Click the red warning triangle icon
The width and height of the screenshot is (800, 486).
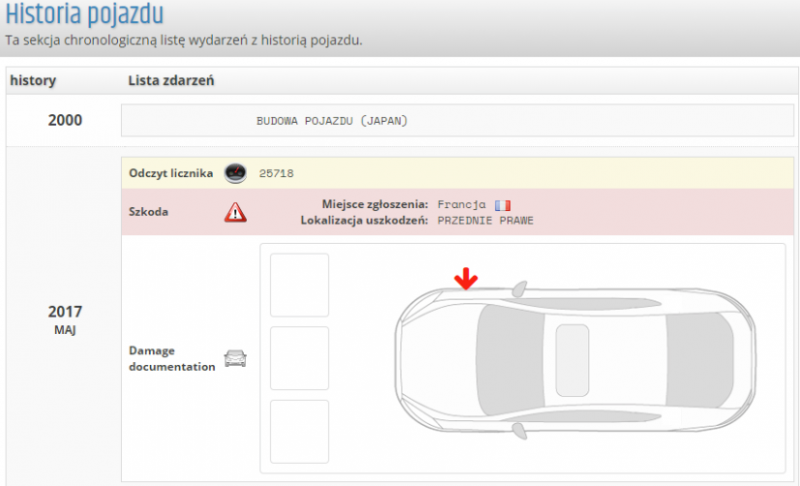point(235,211)
